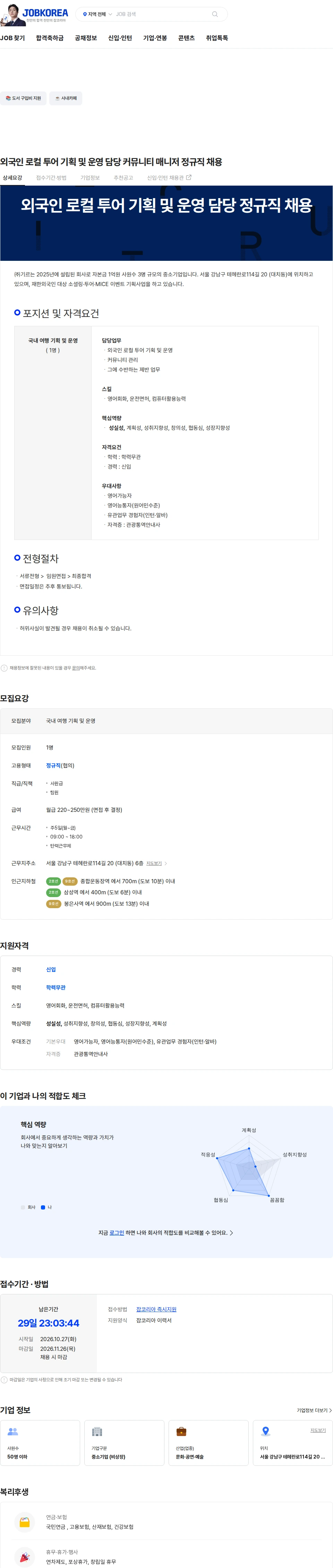The height and width of the screenshot is (1568, 333).
Task: Click the info icon beside 마감일 notice
Action: [4, 1379]
